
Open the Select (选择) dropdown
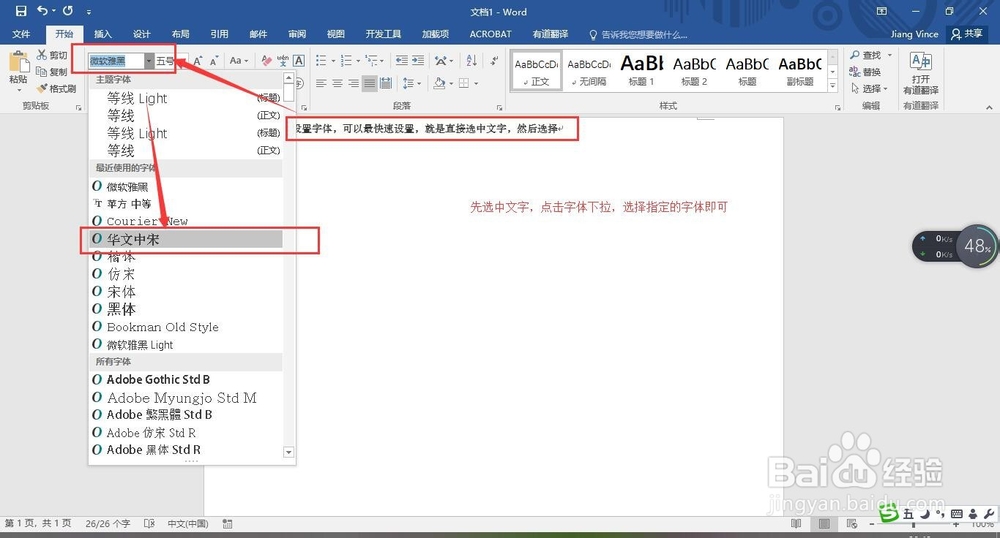(x=871, y=89)
